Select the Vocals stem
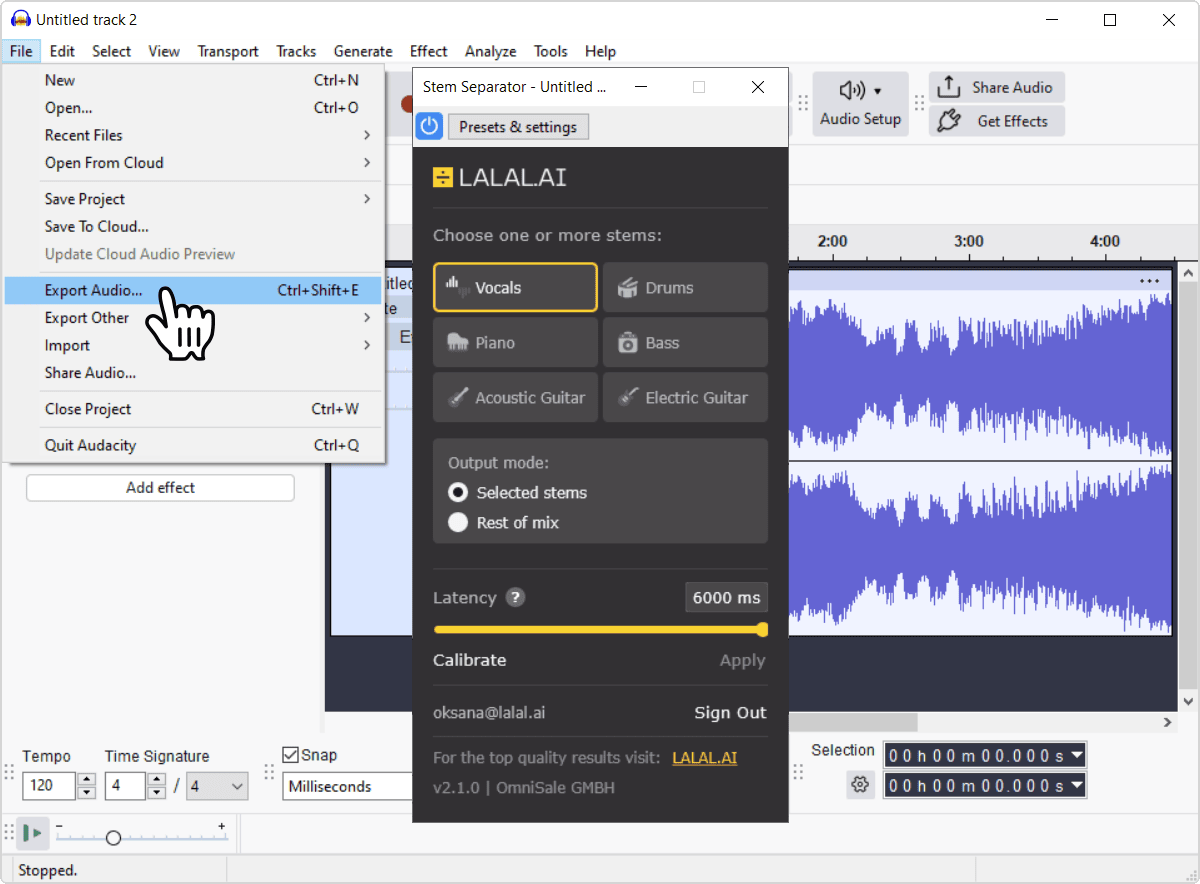The width and height of the screenshot is (1200, 884). coord(515,288)
